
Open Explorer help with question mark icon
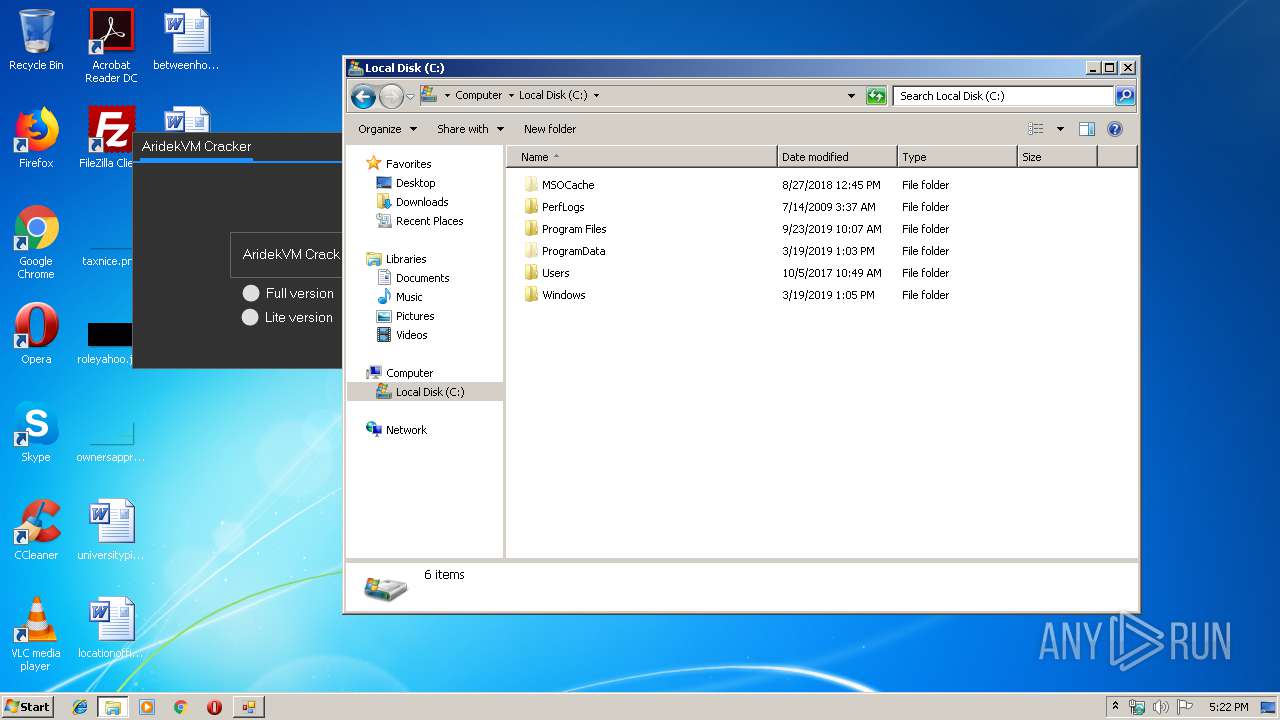1115,129
